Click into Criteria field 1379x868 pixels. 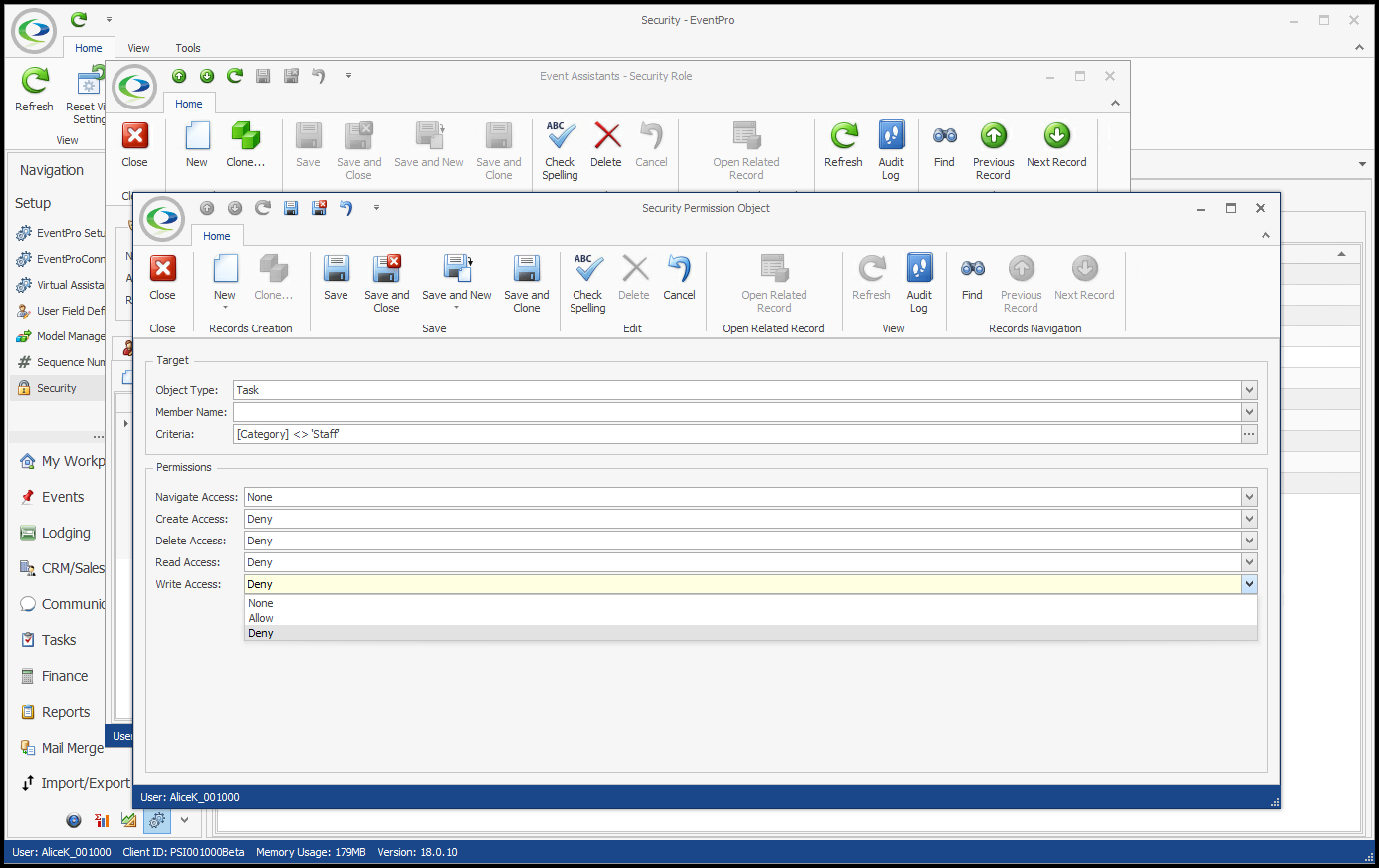737,434
